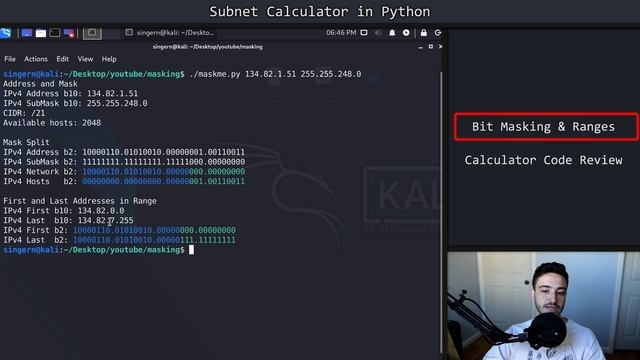Click the "IPv4 First b10: 134.82.0.0" line
This screenshot has height=360, width=640.
[64, 211]
